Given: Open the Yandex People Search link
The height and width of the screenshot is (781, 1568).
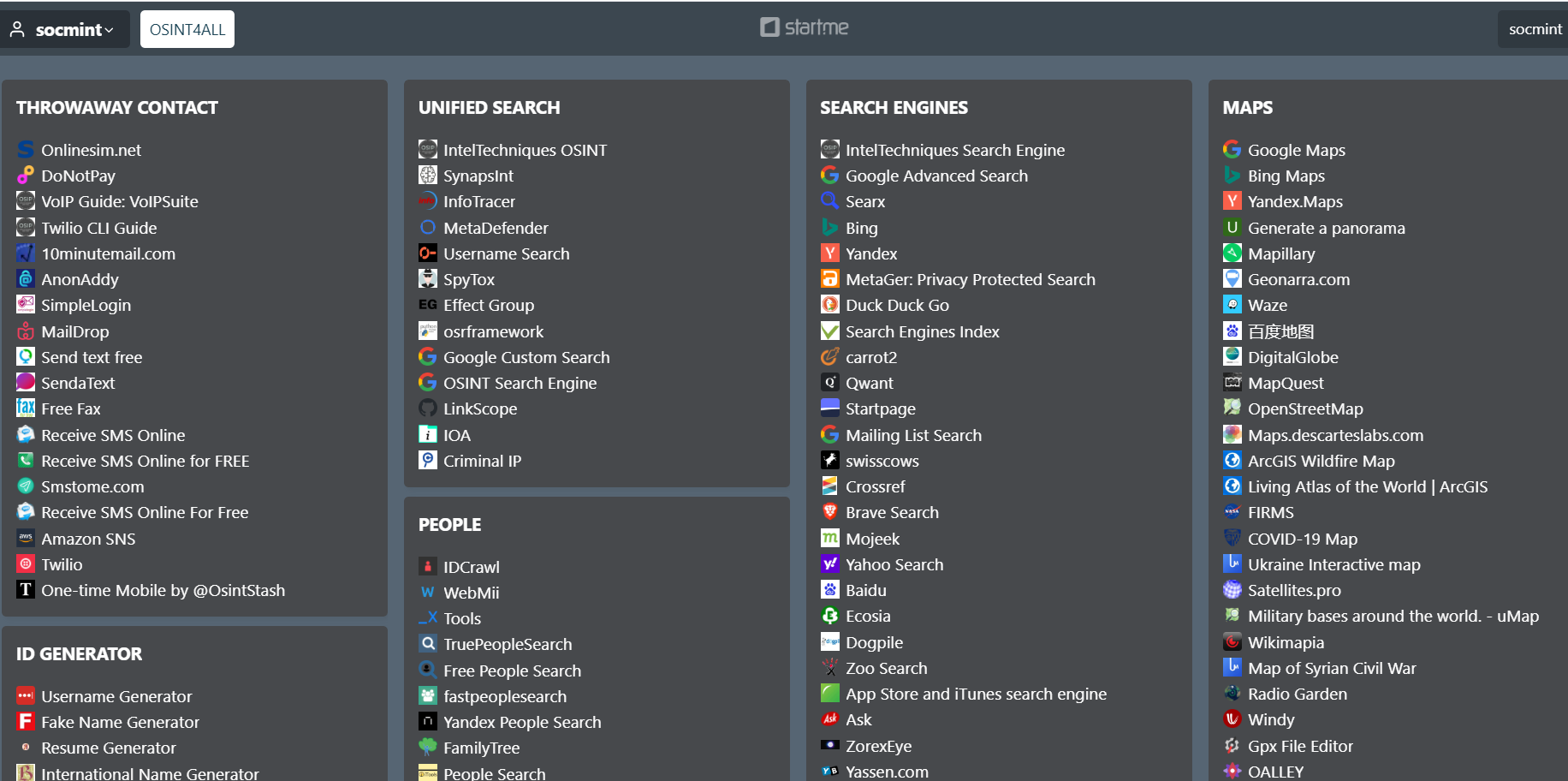Looking at the screenshot, I should click(x=522, y=722).
